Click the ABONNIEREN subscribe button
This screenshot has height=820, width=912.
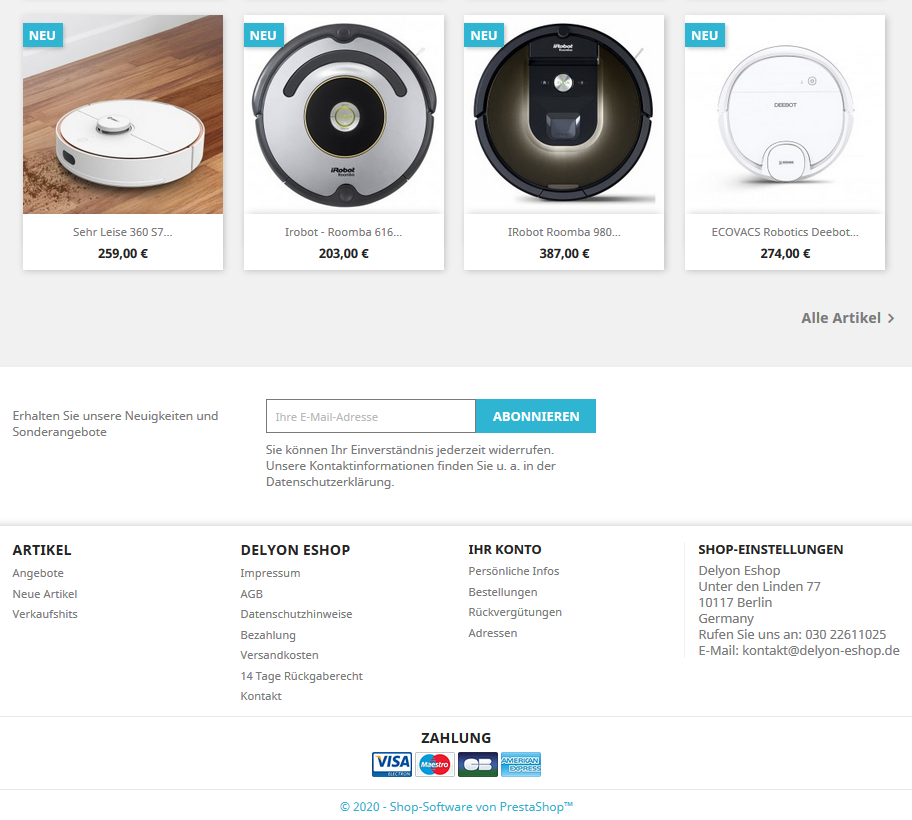coord(536,416)
